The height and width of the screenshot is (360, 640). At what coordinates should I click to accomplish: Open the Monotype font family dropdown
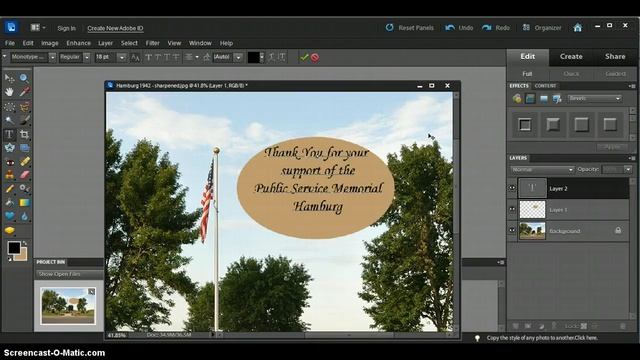(x=52, y=58)
